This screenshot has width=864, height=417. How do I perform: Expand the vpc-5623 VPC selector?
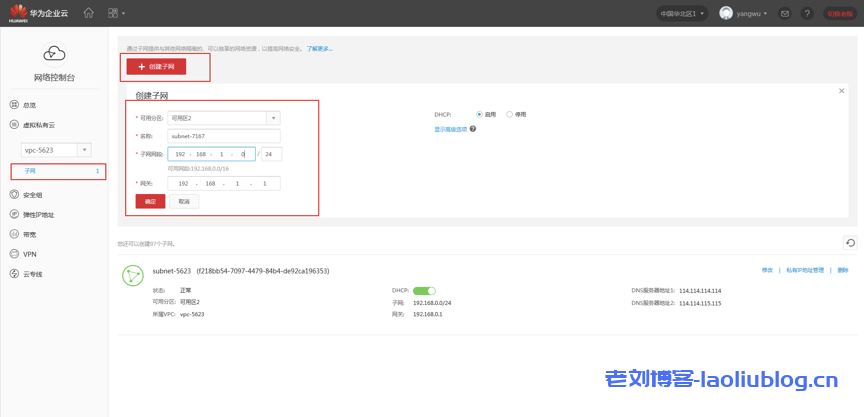[84, 150]
